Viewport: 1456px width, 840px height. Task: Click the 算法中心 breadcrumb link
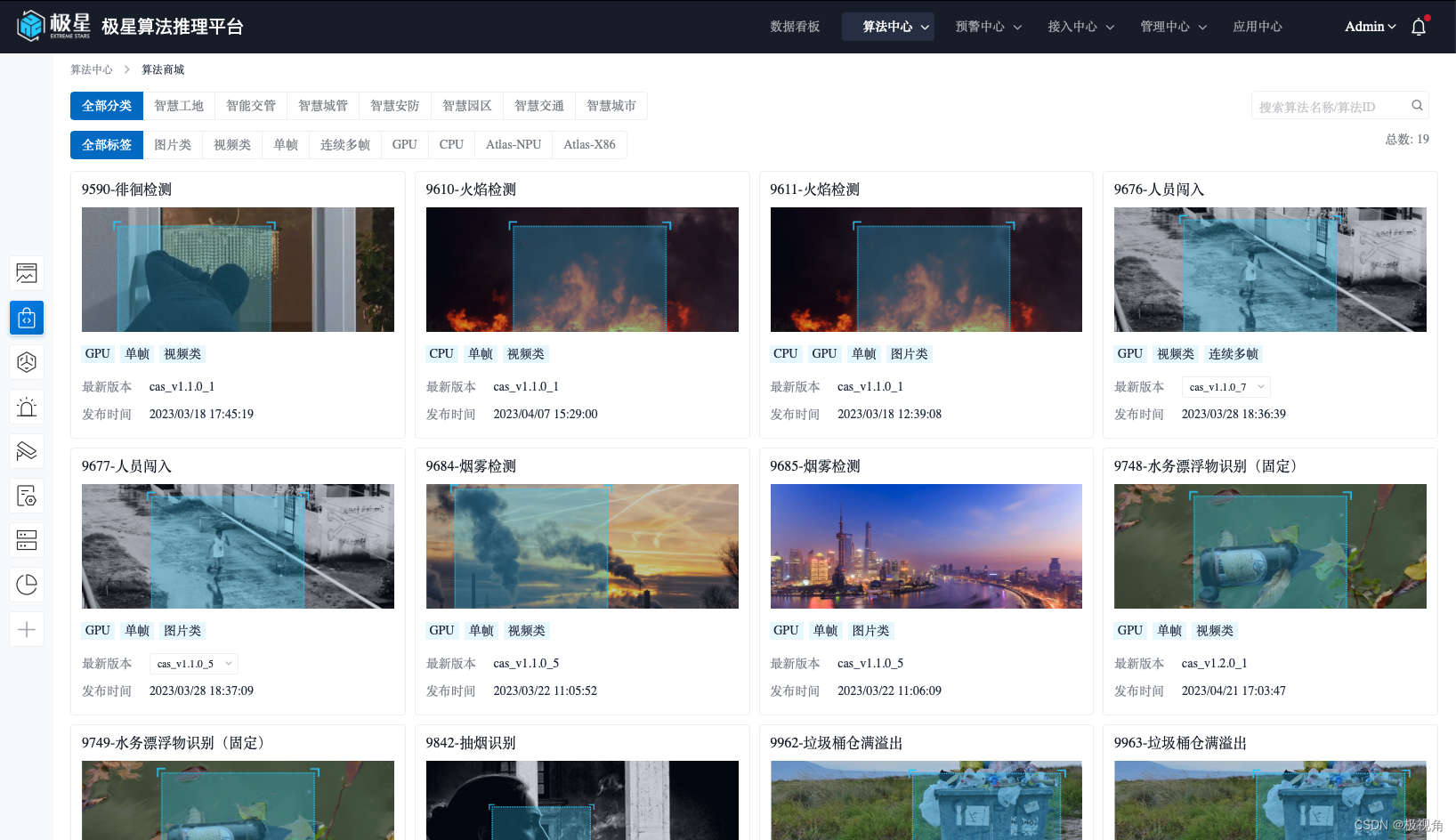[x=92, y=69]
